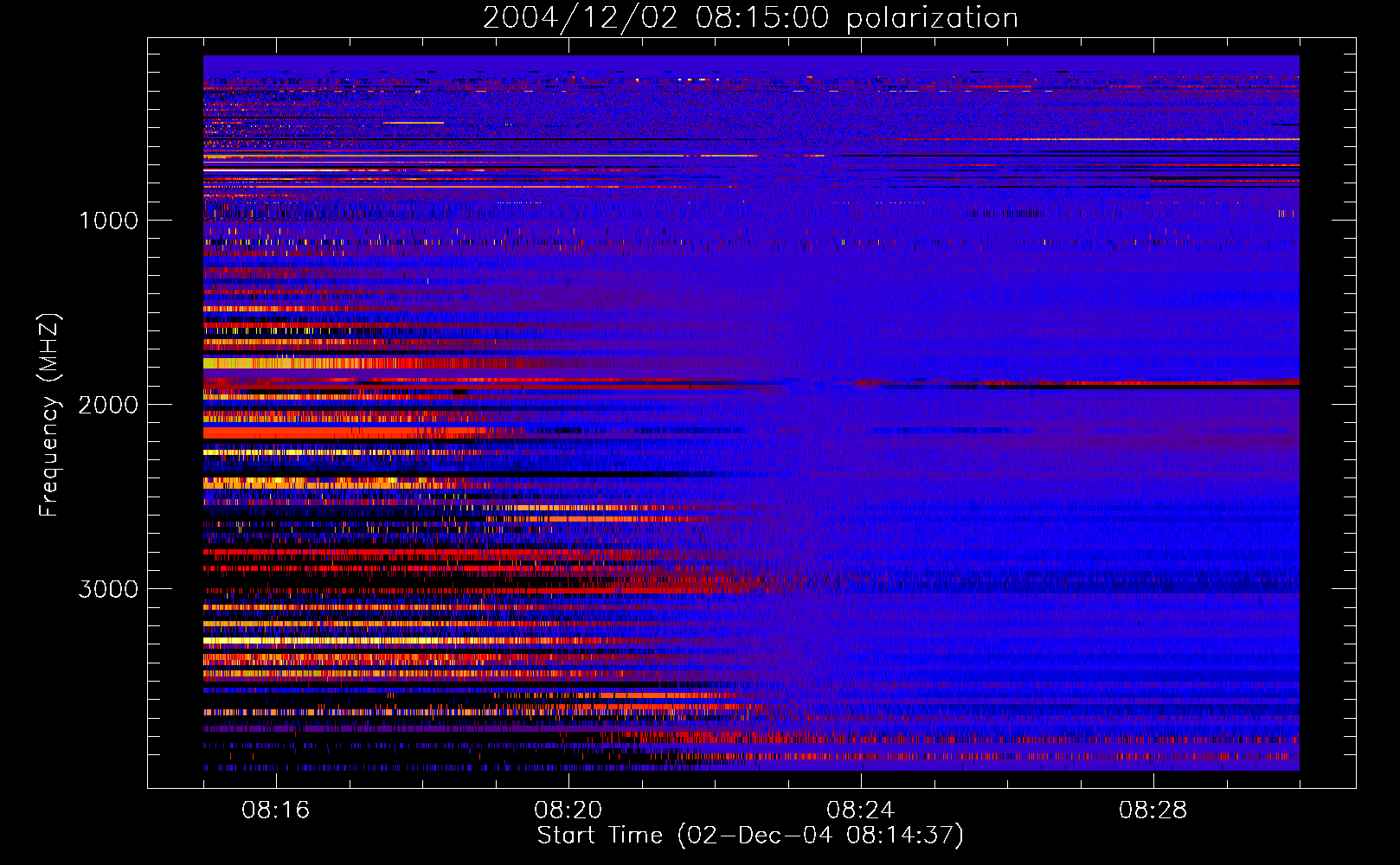Viewport: 1400px width, 865px height.
Task: Click the "2000" frequency tick label
Action: click(108, 405)
